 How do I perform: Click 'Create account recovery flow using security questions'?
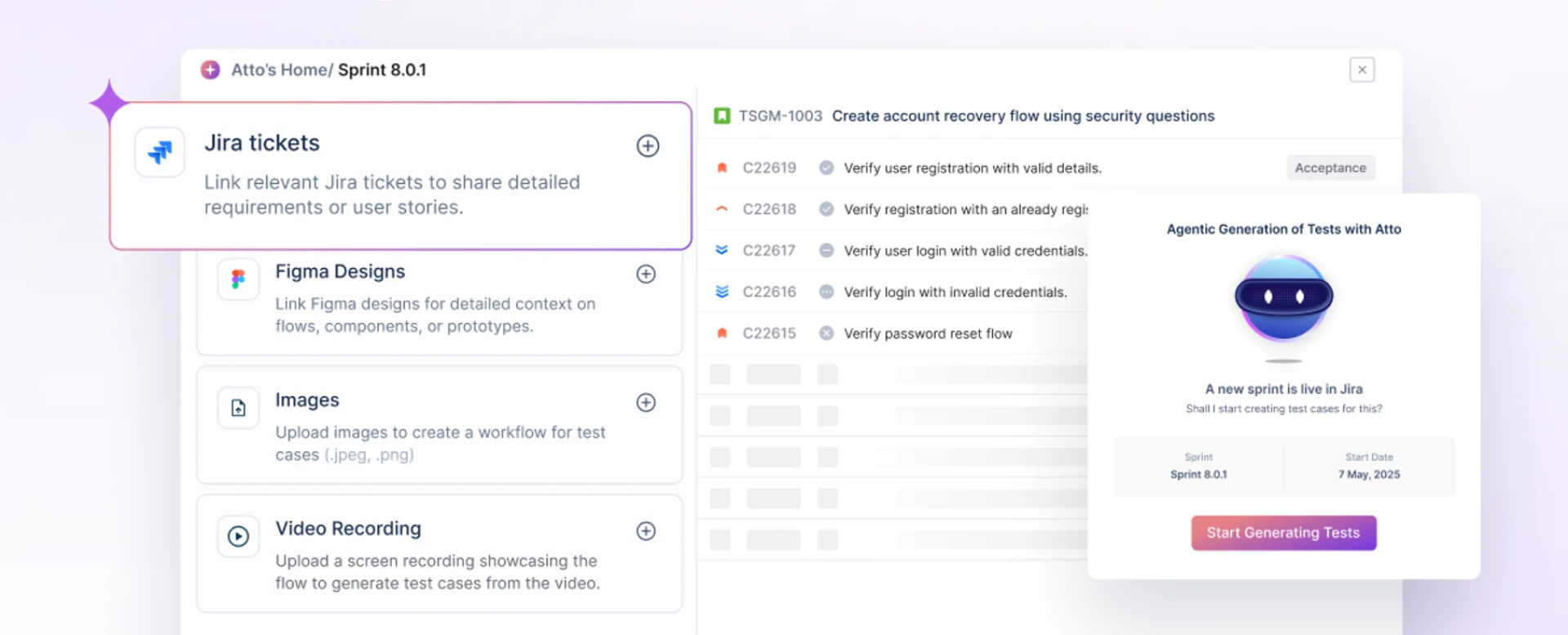point(1023,116)
